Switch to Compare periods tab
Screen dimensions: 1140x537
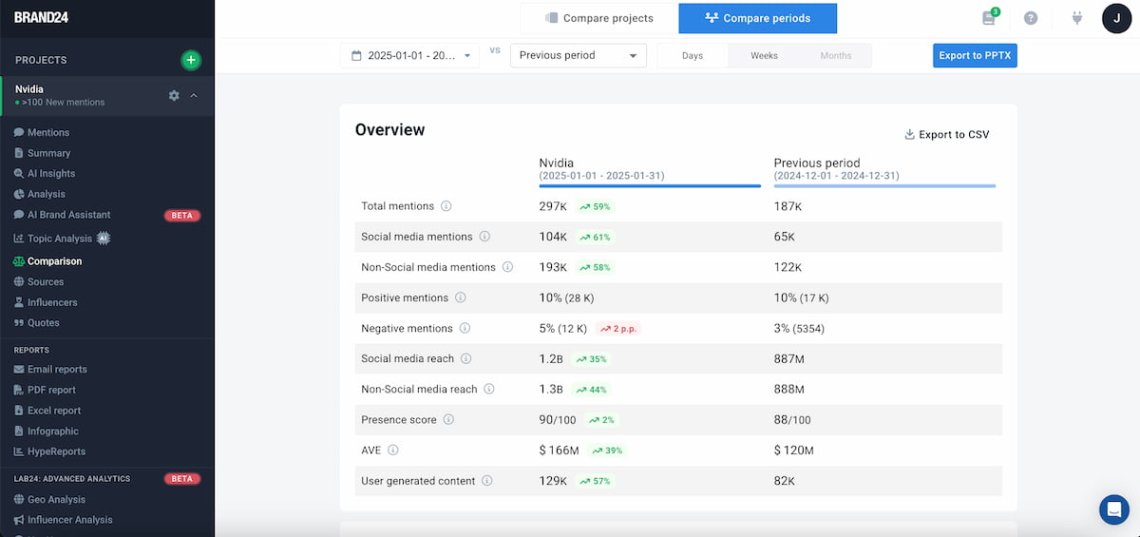pos(758,18)
